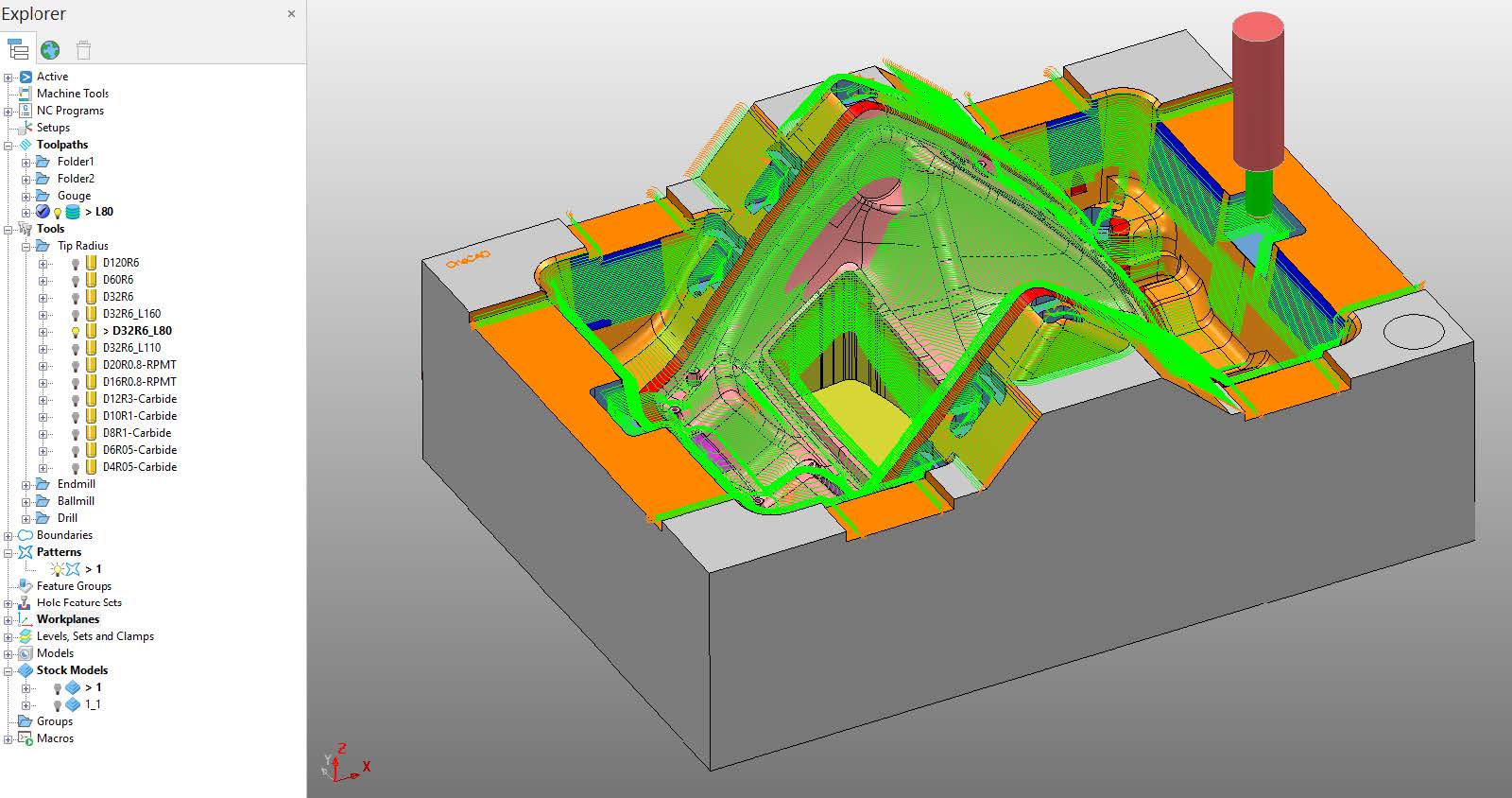Click the Setups icon in tree
The width and height of the screenshot is (1512, 798).
click(x=26, y=128)
